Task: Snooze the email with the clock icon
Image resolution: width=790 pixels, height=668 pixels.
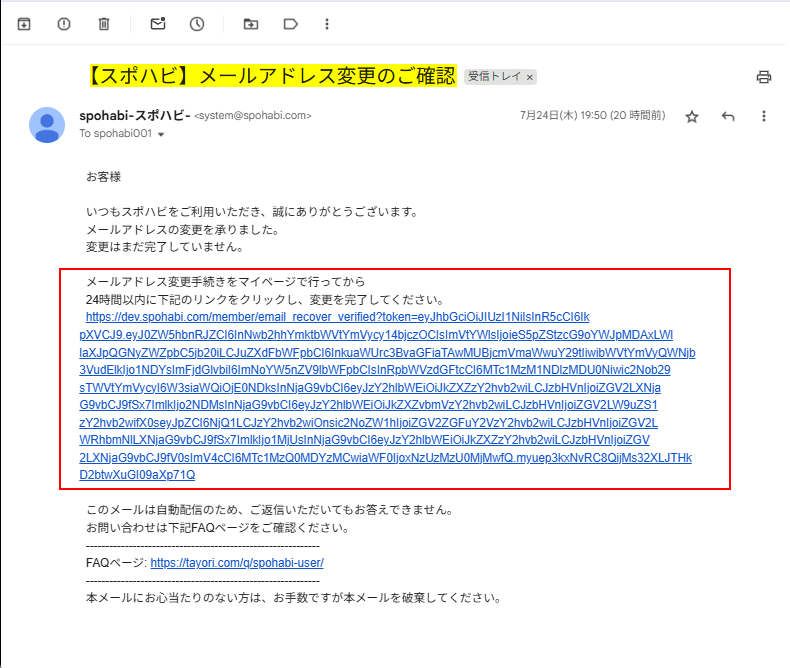Action: tap(197, 24)
